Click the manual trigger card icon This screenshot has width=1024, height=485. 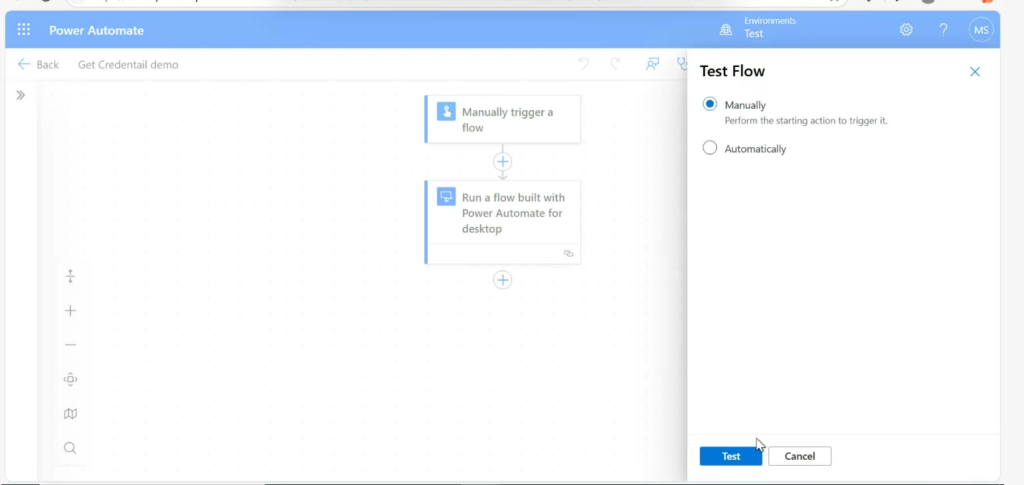(x=446, y=112)
